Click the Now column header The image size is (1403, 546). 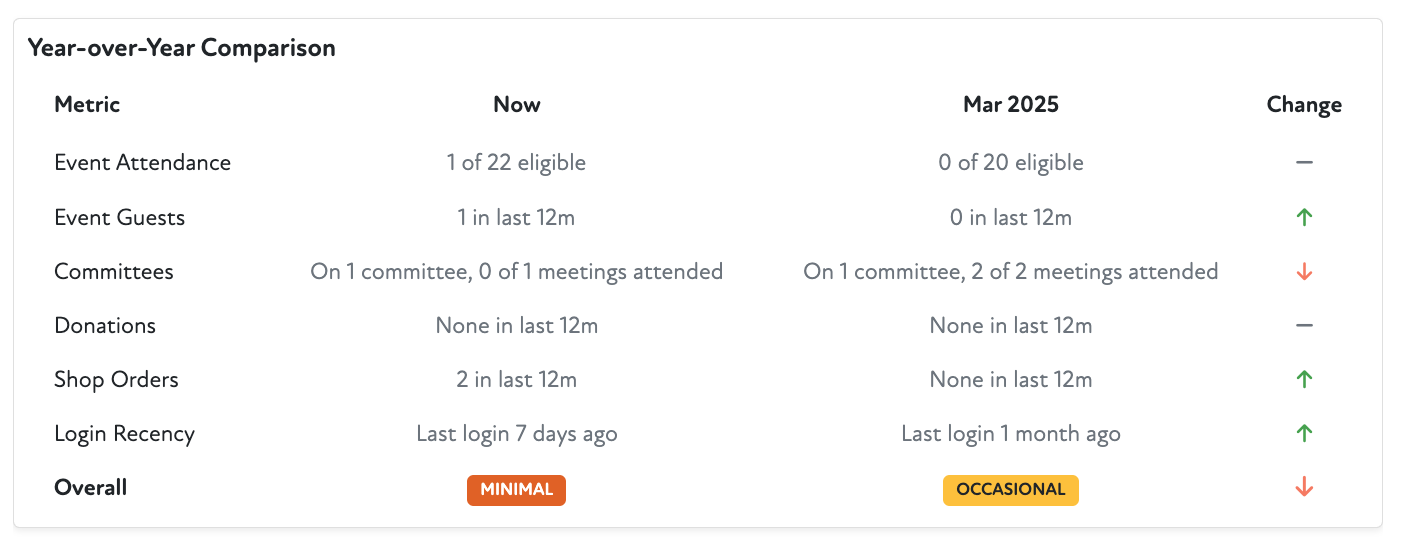516,104
